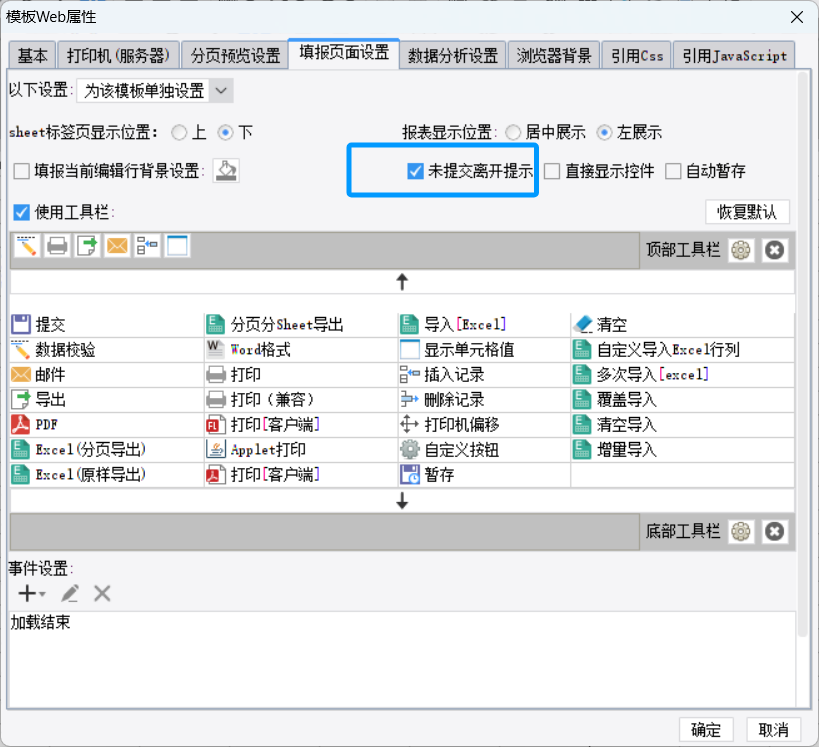Select 暂存 tool
This screenshot has height=747, width=819.
click(484, 475)
